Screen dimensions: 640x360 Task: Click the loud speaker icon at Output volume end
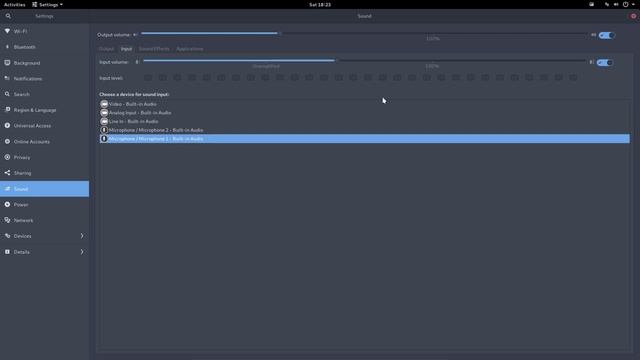(x=593, y=35)
